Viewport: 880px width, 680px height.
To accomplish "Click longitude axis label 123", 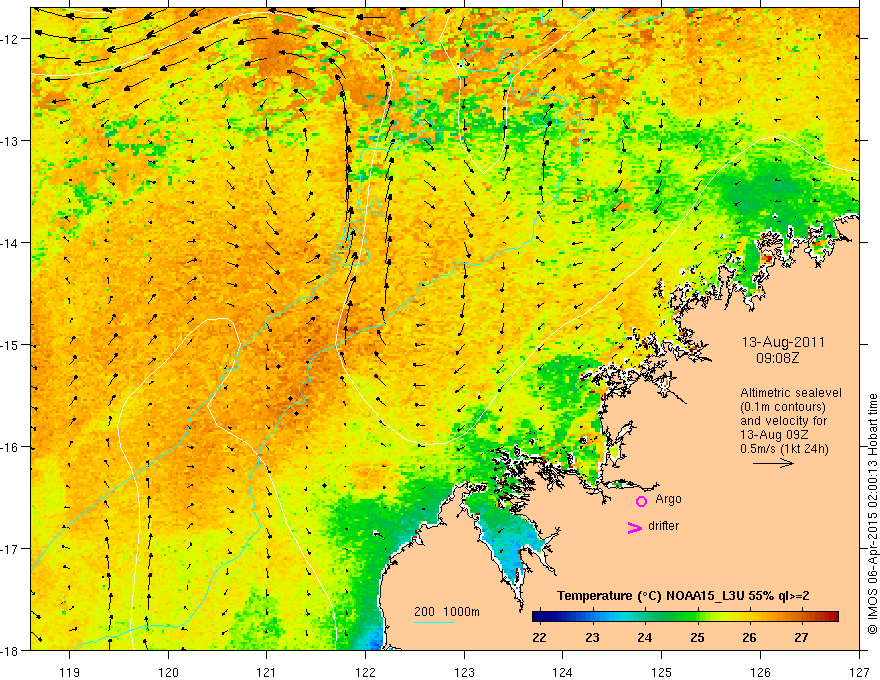I will pos(464,672).
